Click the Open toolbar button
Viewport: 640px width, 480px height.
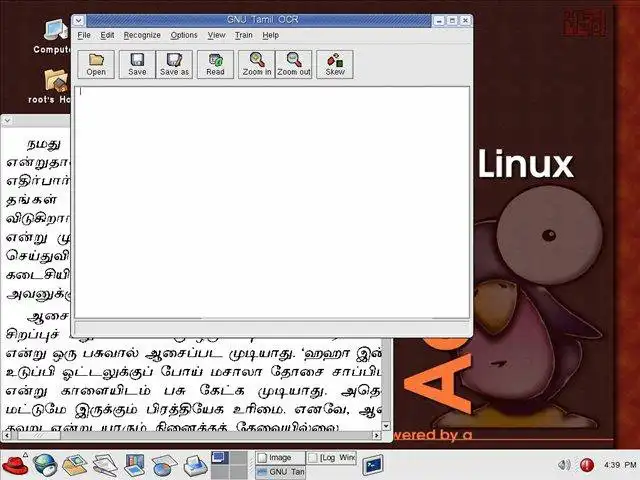(x=96, y=64)
